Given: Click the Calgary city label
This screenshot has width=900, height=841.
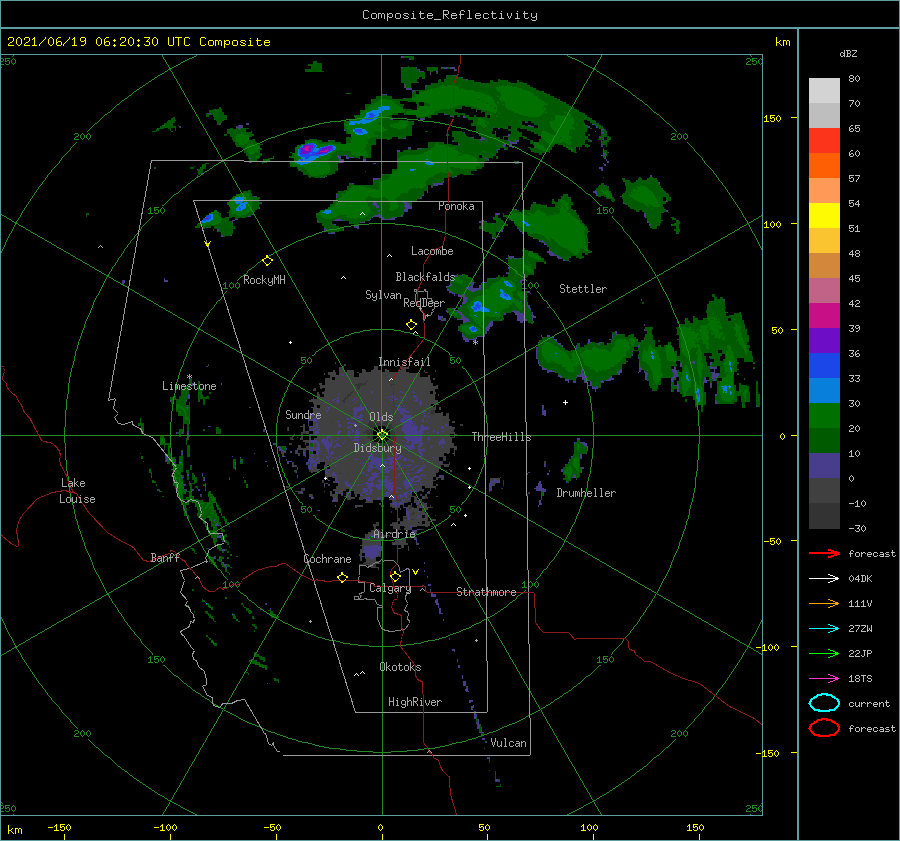Looking at the screenshot, I should click(390, 588).
